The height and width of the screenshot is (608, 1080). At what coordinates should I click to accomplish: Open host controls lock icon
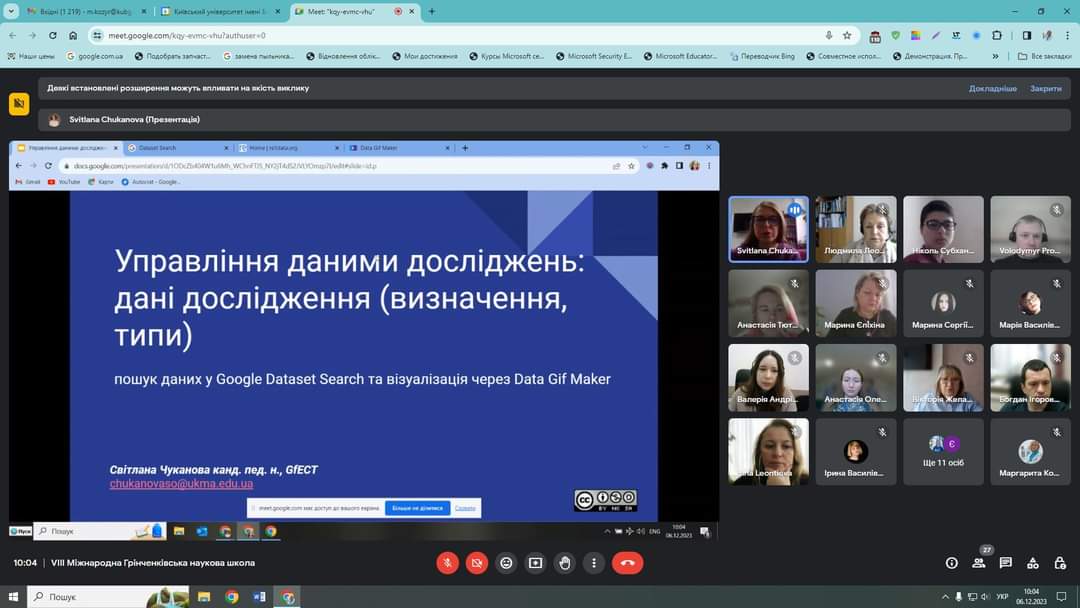[1060, 563]
